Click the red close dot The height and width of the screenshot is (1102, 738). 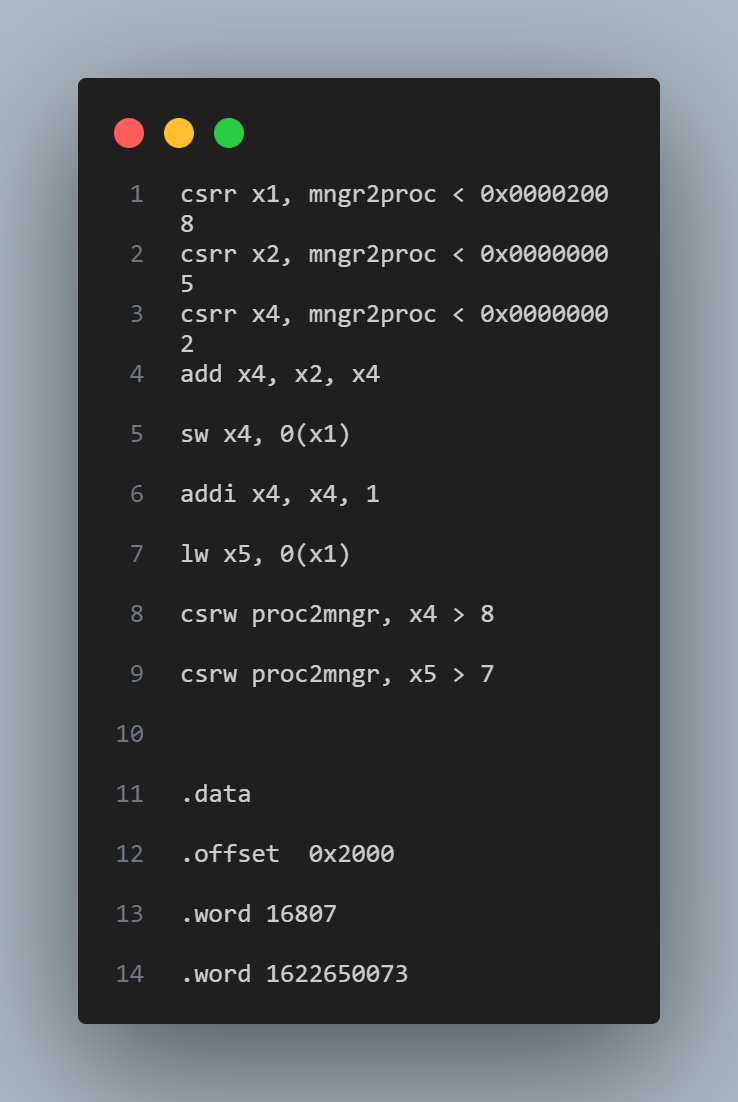pyautogui.click(x=129, y=133)
